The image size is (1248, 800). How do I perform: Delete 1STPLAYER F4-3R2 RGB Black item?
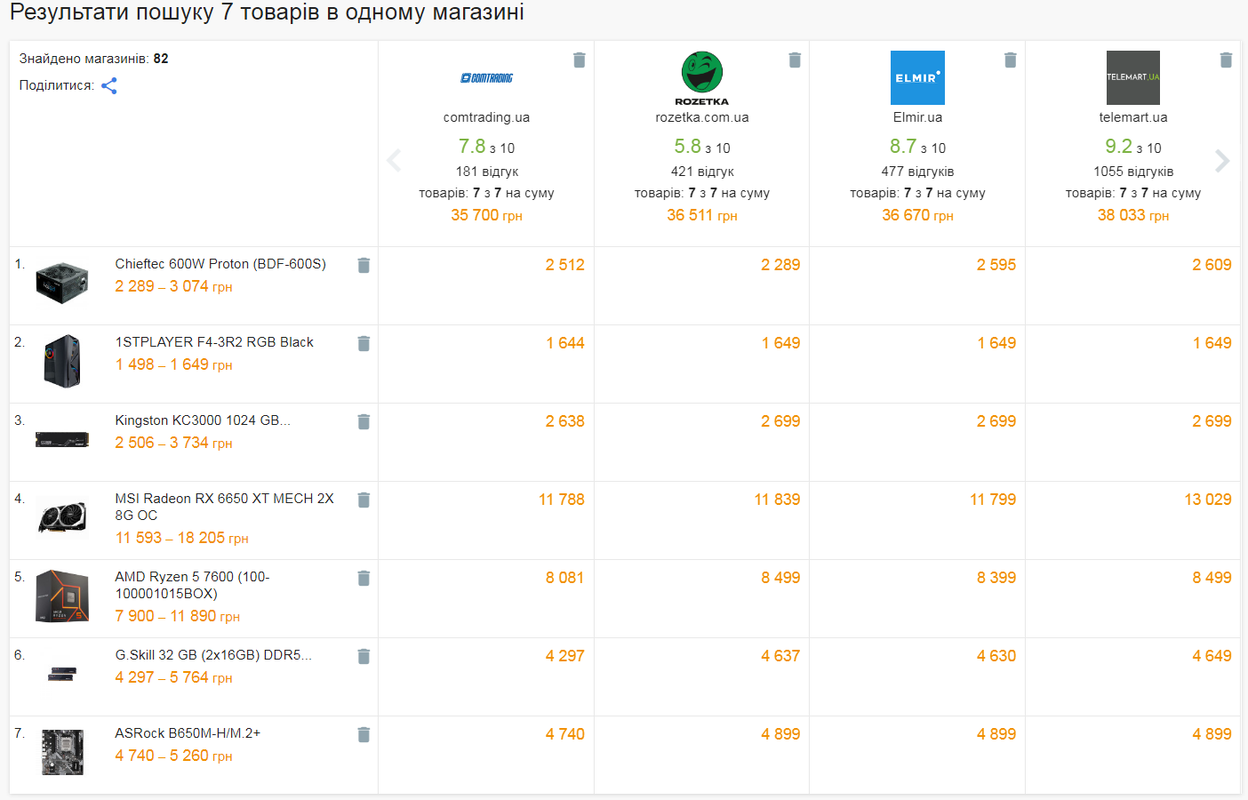(364, 343)
